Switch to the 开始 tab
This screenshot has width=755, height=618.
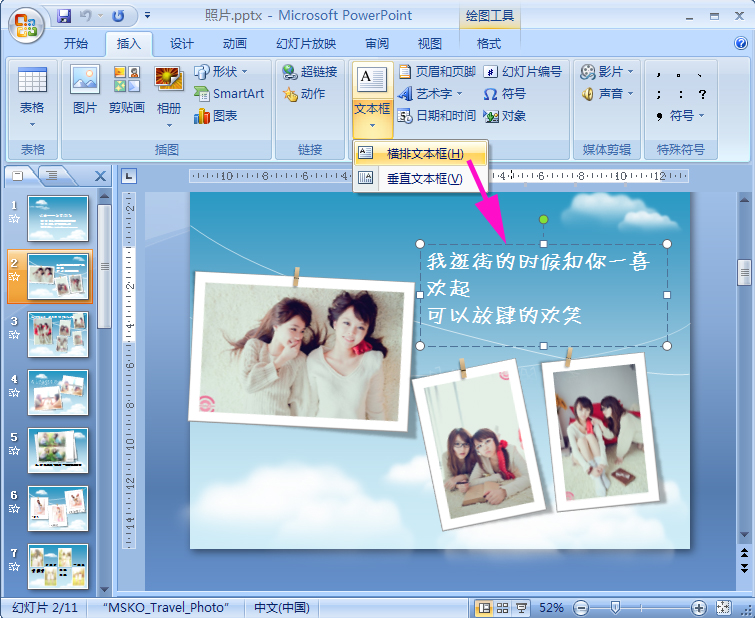[76, 44]
